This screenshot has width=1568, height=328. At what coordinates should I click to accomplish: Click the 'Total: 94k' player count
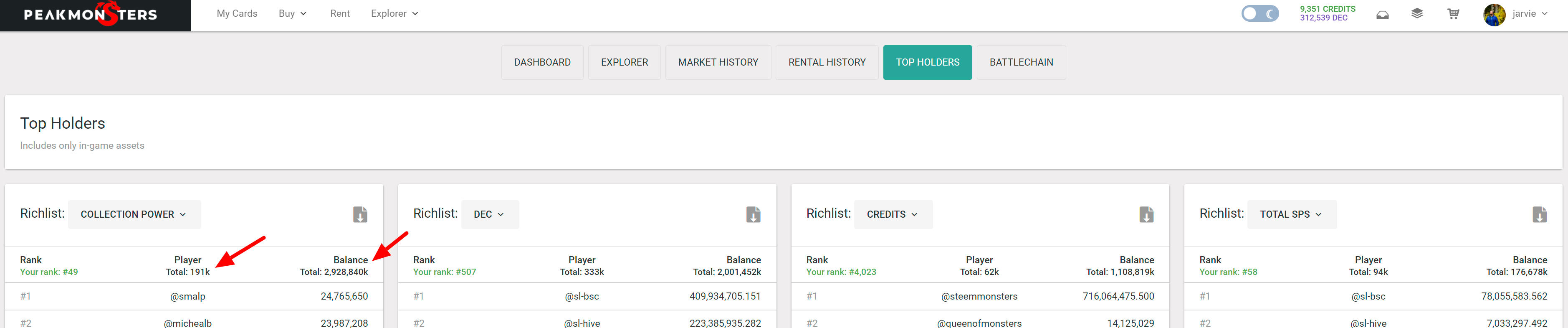click(x=1368, y=272)
